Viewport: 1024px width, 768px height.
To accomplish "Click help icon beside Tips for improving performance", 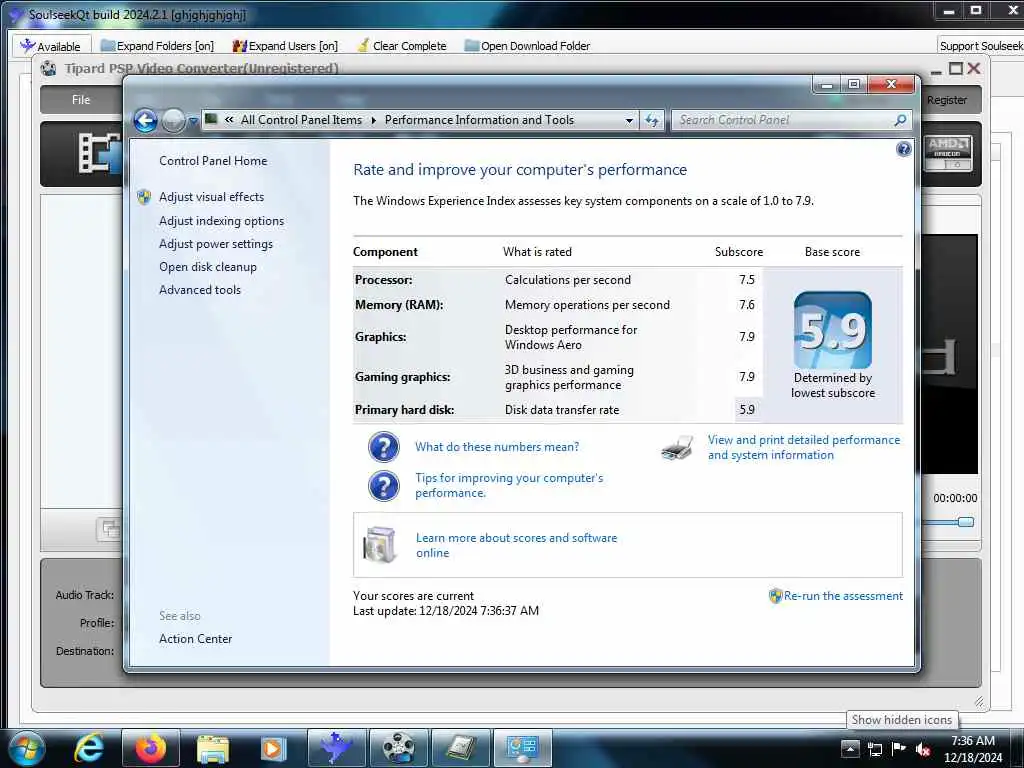I will (x=383, y=487).
